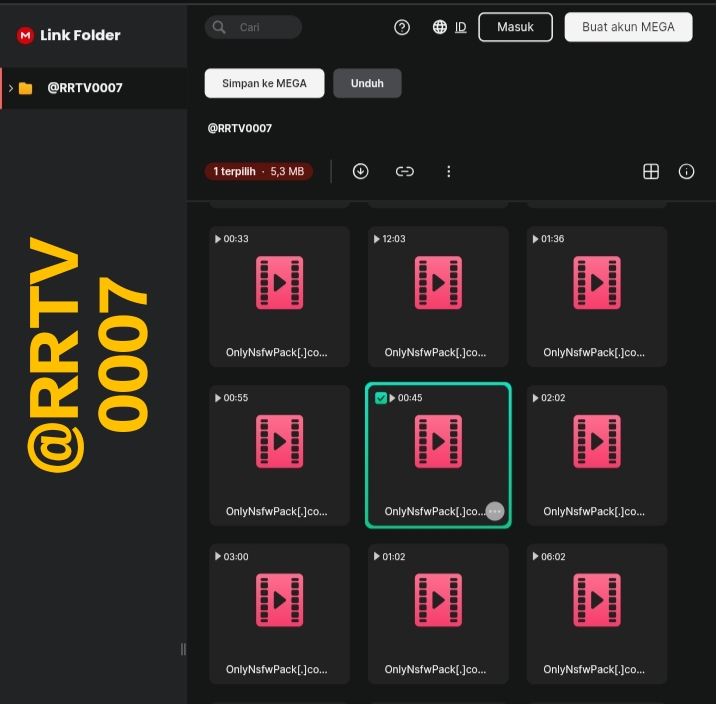The width and height of the screenshot is (716, 704).
Task: Select the 12:03 video file icon
Action: pyautogui.click(x=438, y=283)
